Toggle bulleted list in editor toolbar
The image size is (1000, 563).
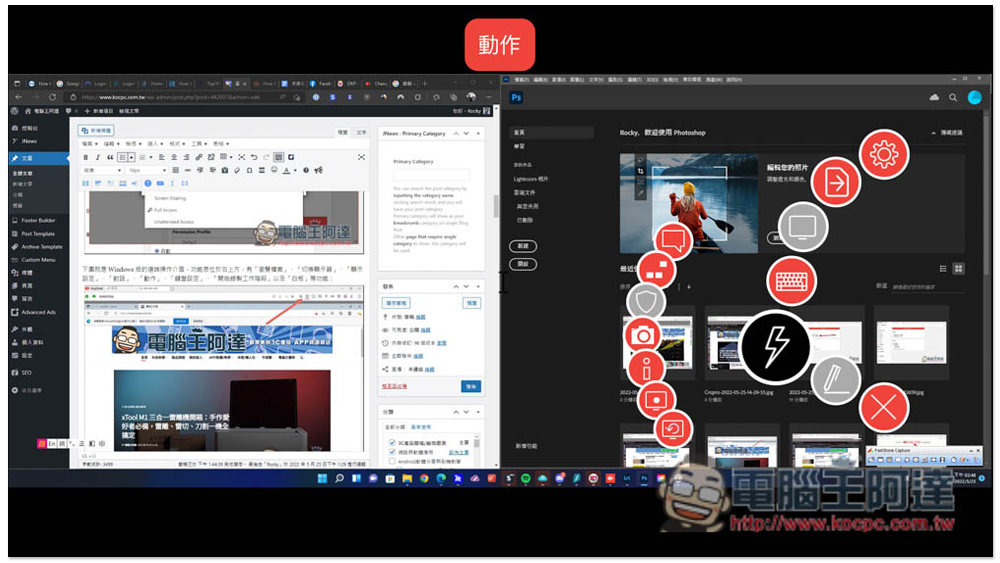point(122,157)
